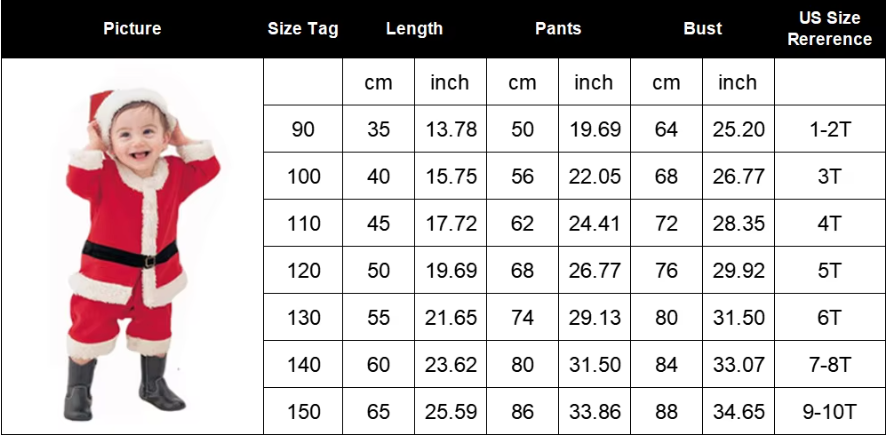Click the US Size Rererence header
The width and height of the screenshot is (889, 437).
click(829, 28)
